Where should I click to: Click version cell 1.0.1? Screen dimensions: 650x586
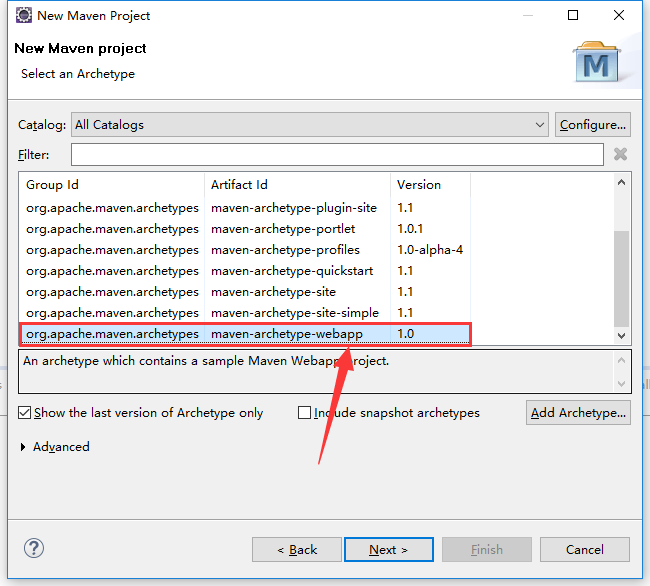tap(410, 229)
